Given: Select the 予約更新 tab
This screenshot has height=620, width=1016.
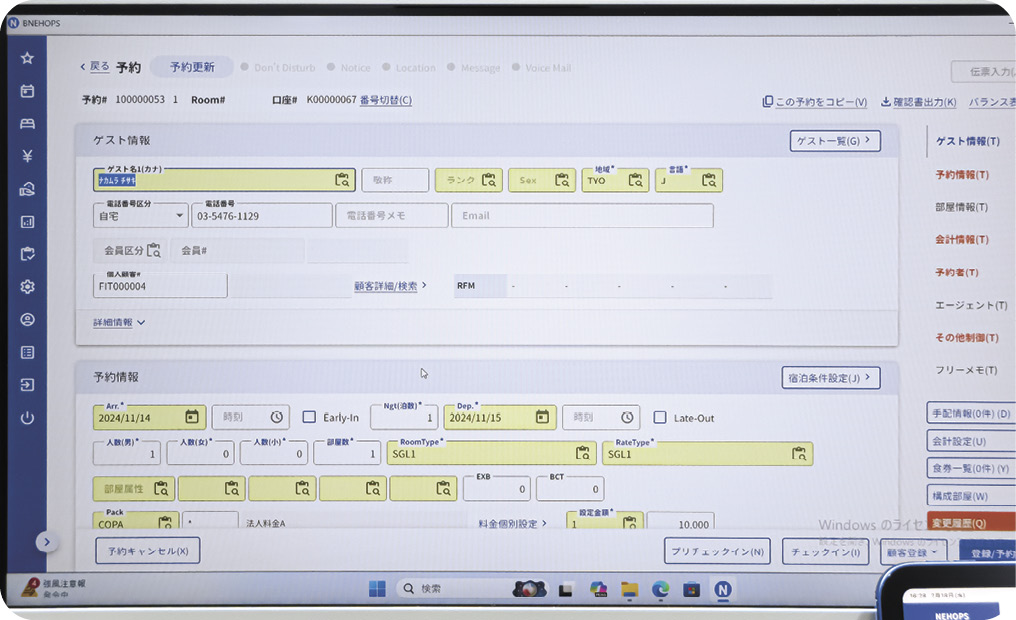Looking at the screenshot, I should pyautogui.click(x=192, y=67).
